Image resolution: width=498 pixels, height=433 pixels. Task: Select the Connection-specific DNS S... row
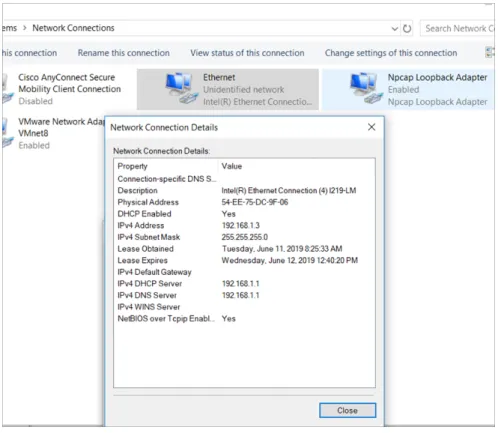(244, 179)
